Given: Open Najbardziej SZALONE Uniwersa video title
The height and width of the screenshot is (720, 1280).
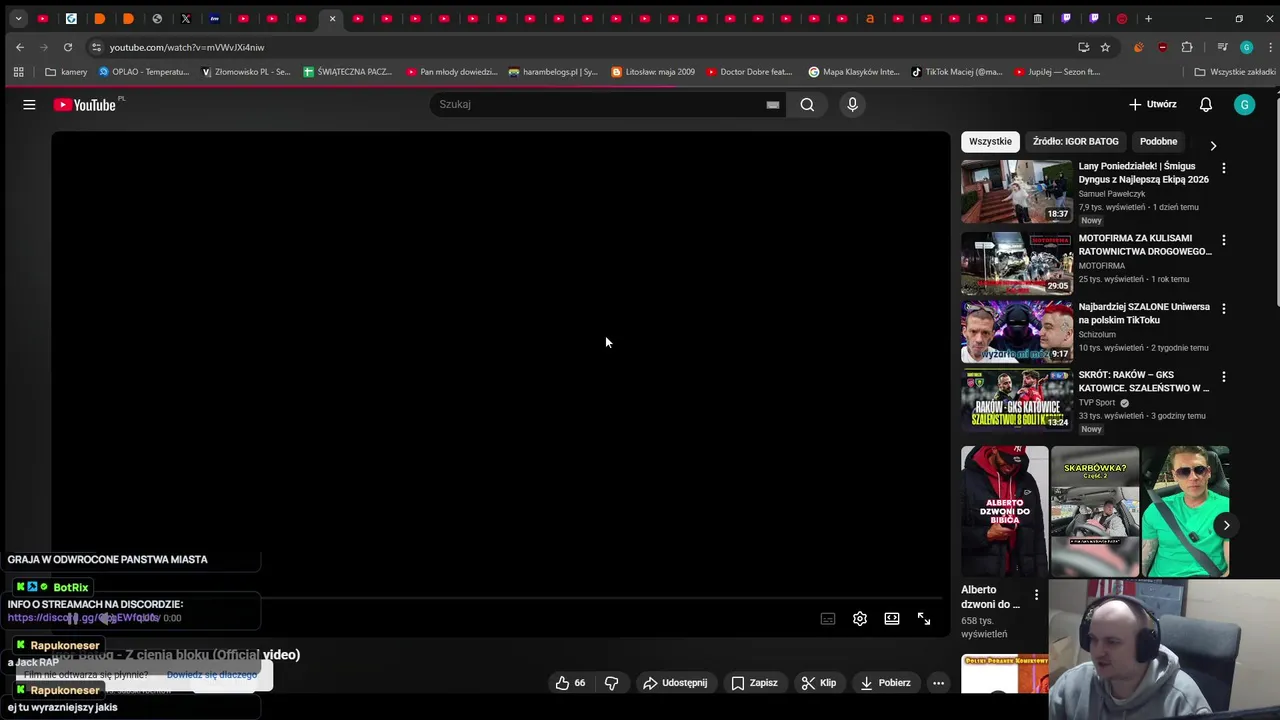Looking at the screenshot, I should pos(1144,313).
